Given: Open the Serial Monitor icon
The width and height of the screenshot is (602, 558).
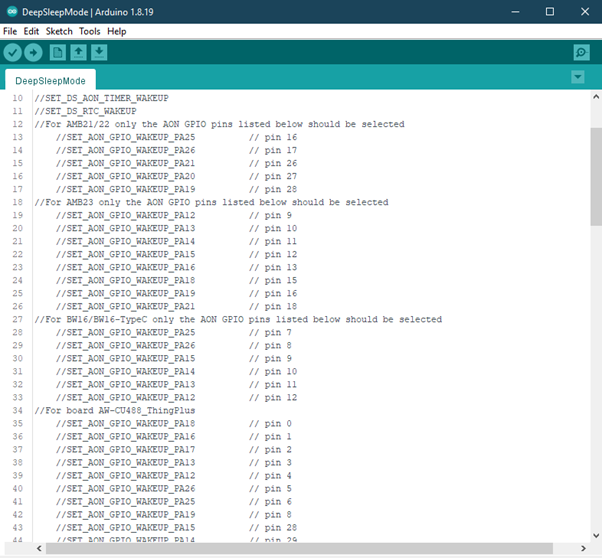Looking at the screenshot, I should [581, 53].
